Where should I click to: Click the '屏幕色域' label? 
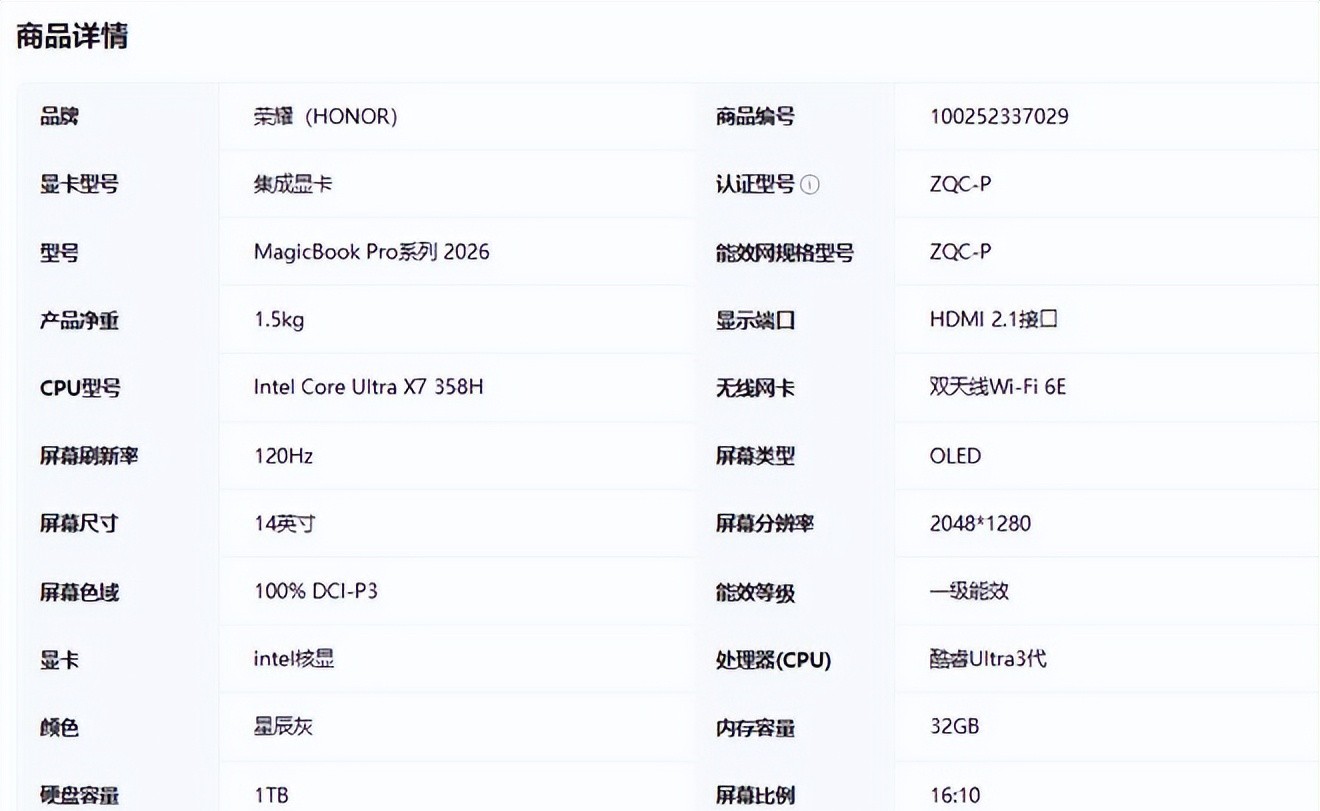coord(79,592)
